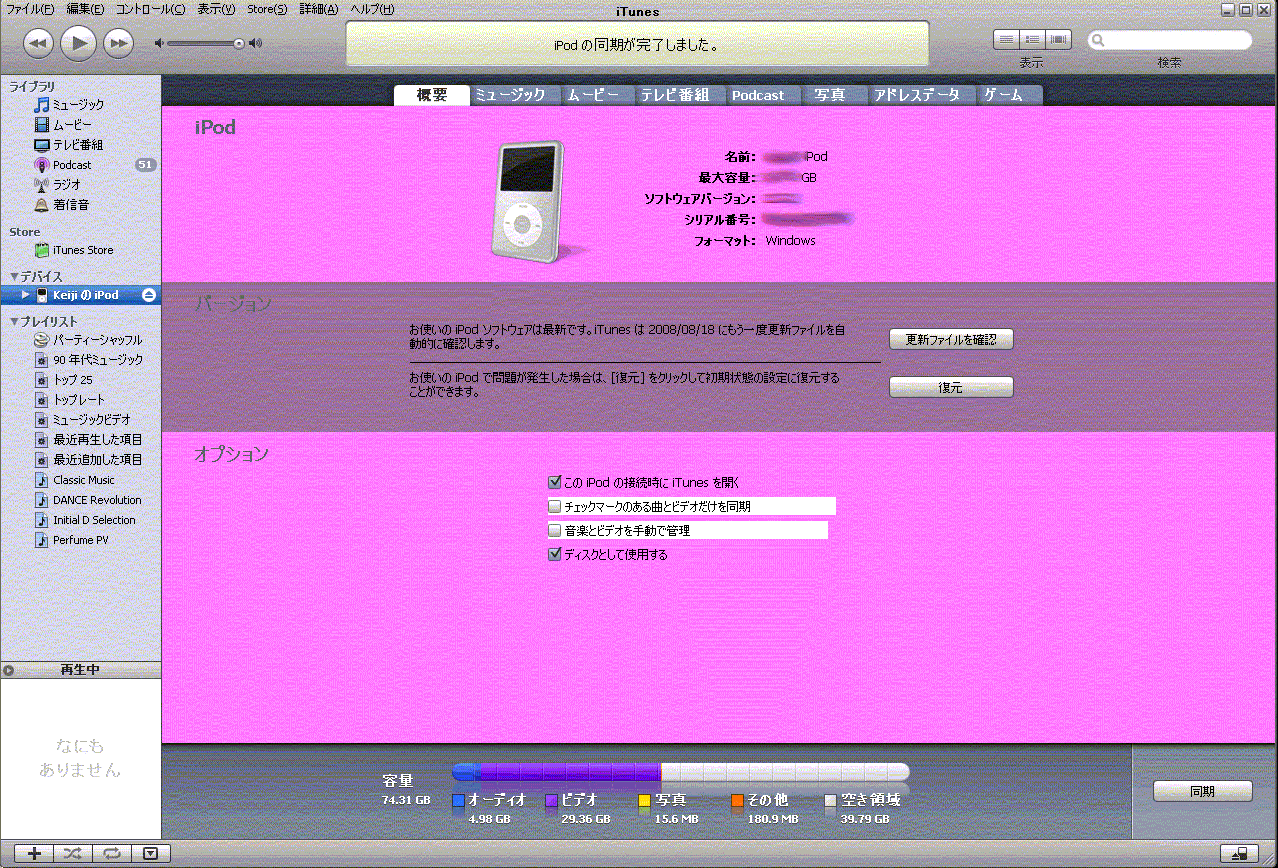Toggle shuffle button at bottom
This screenshot has height=868, width=1278.
(x=73, y=853)
